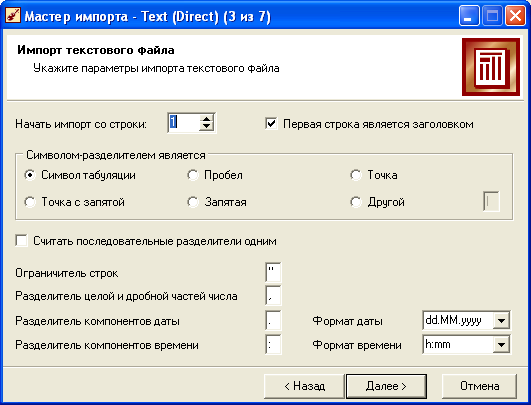Click the import wizard title bar icon
The width and height of the screenshot is (531, 405).
[13, 16]
